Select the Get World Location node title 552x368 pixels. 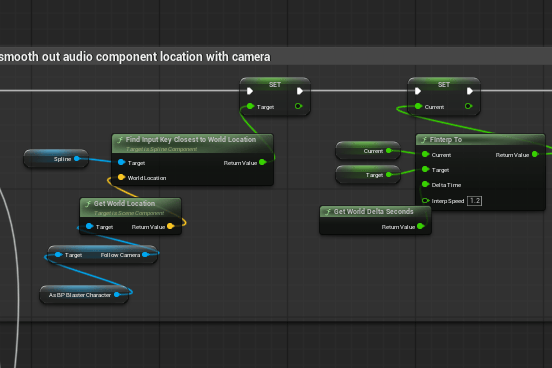pyautogui.click(x=124, y=203)
